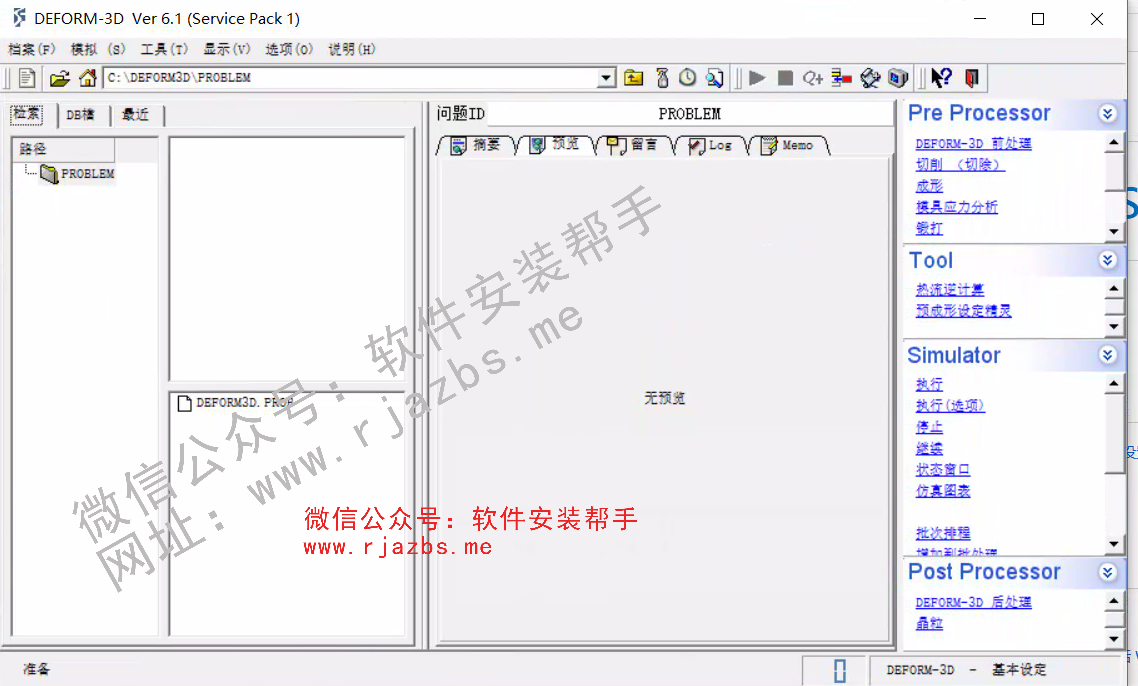
Task: Click the new problem document icon
Action: point(27,78)
